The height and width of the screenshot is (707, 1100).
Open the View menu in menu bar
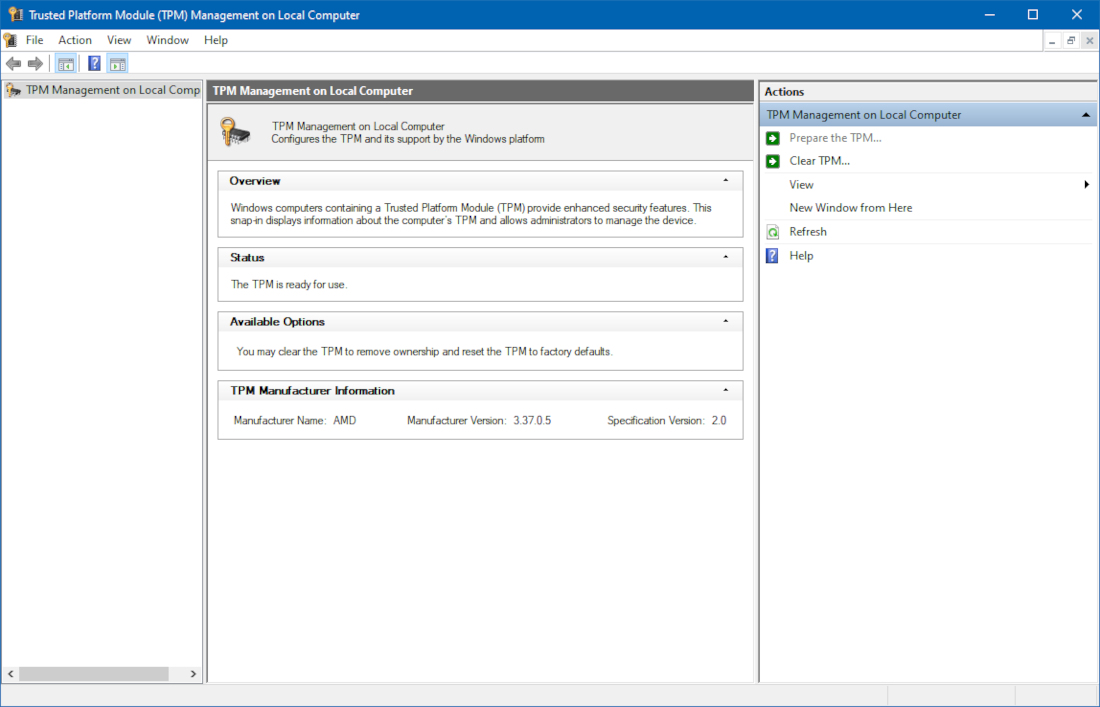coord(119,40)
